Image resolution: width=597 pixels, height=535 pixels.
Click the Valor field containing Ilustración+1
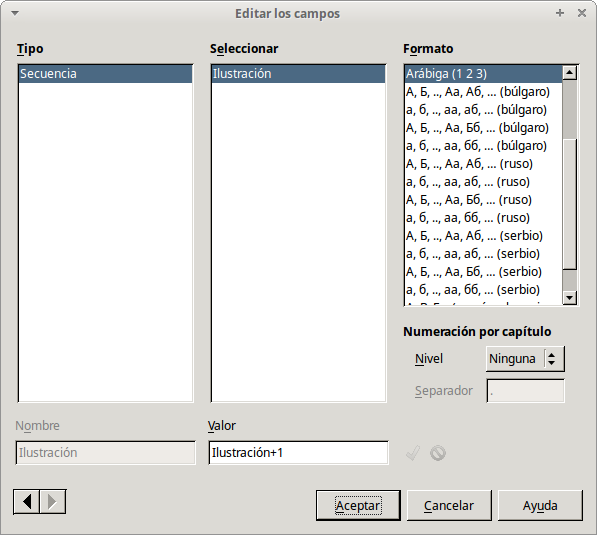(x=298, y=453)
